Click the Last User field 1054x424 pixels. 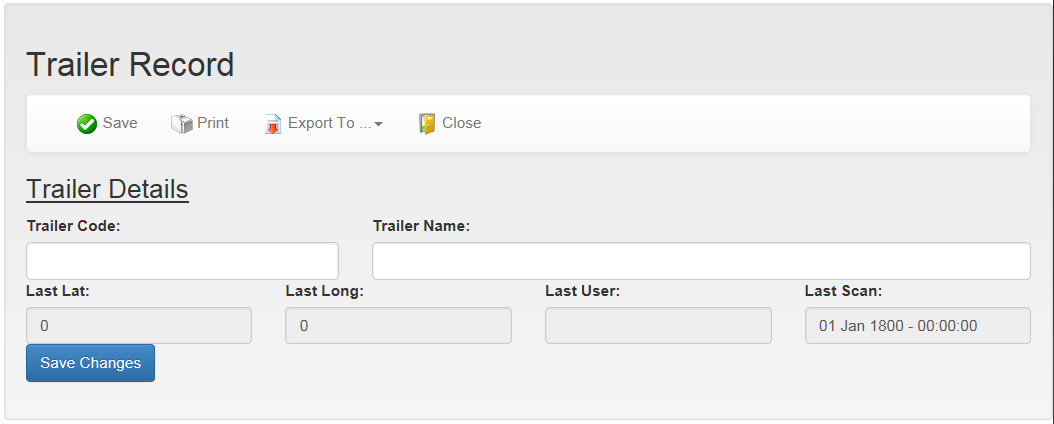pos(658,326)
